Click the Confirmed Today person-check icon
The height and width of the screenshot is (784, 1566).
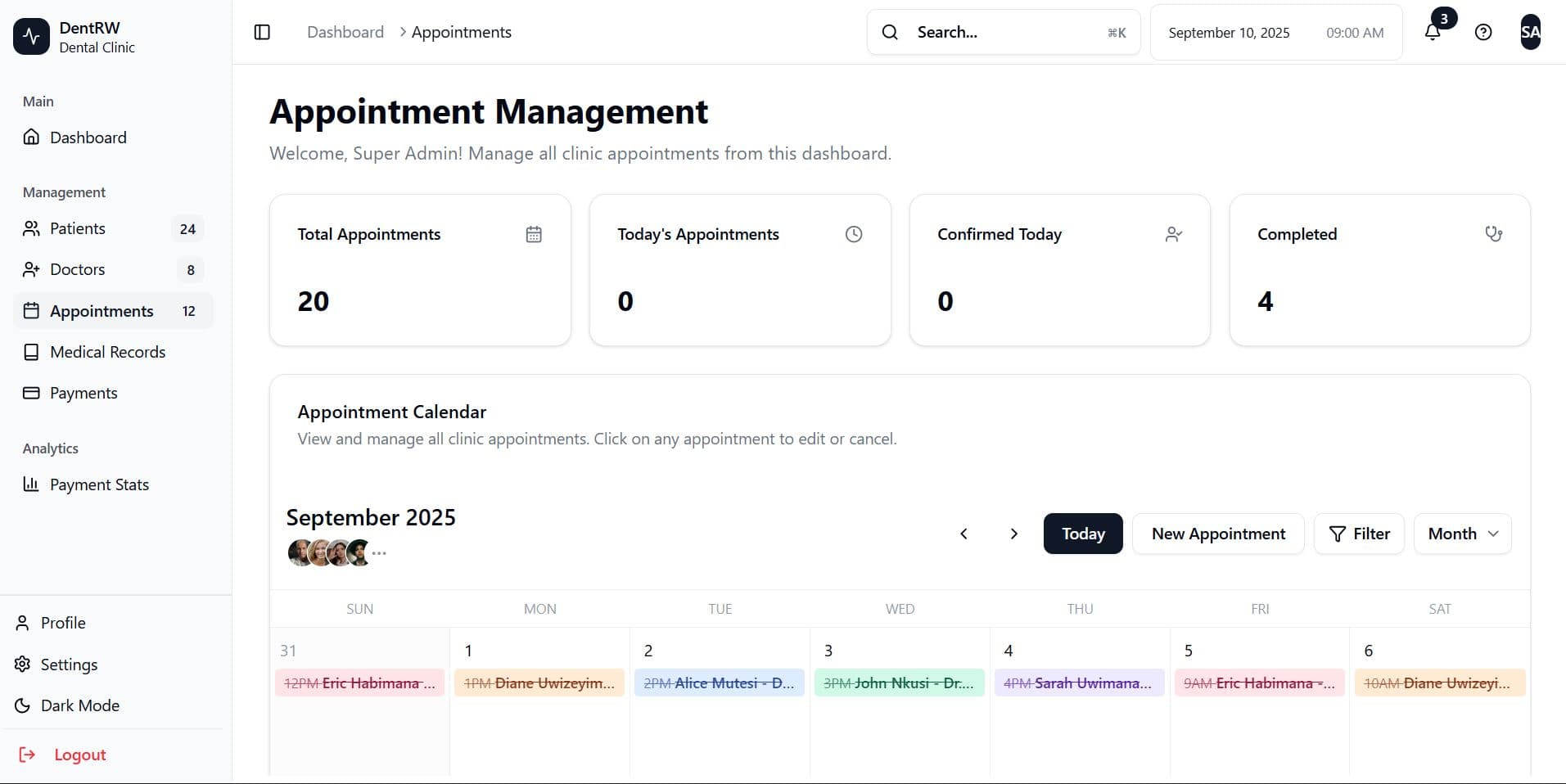1174,234
